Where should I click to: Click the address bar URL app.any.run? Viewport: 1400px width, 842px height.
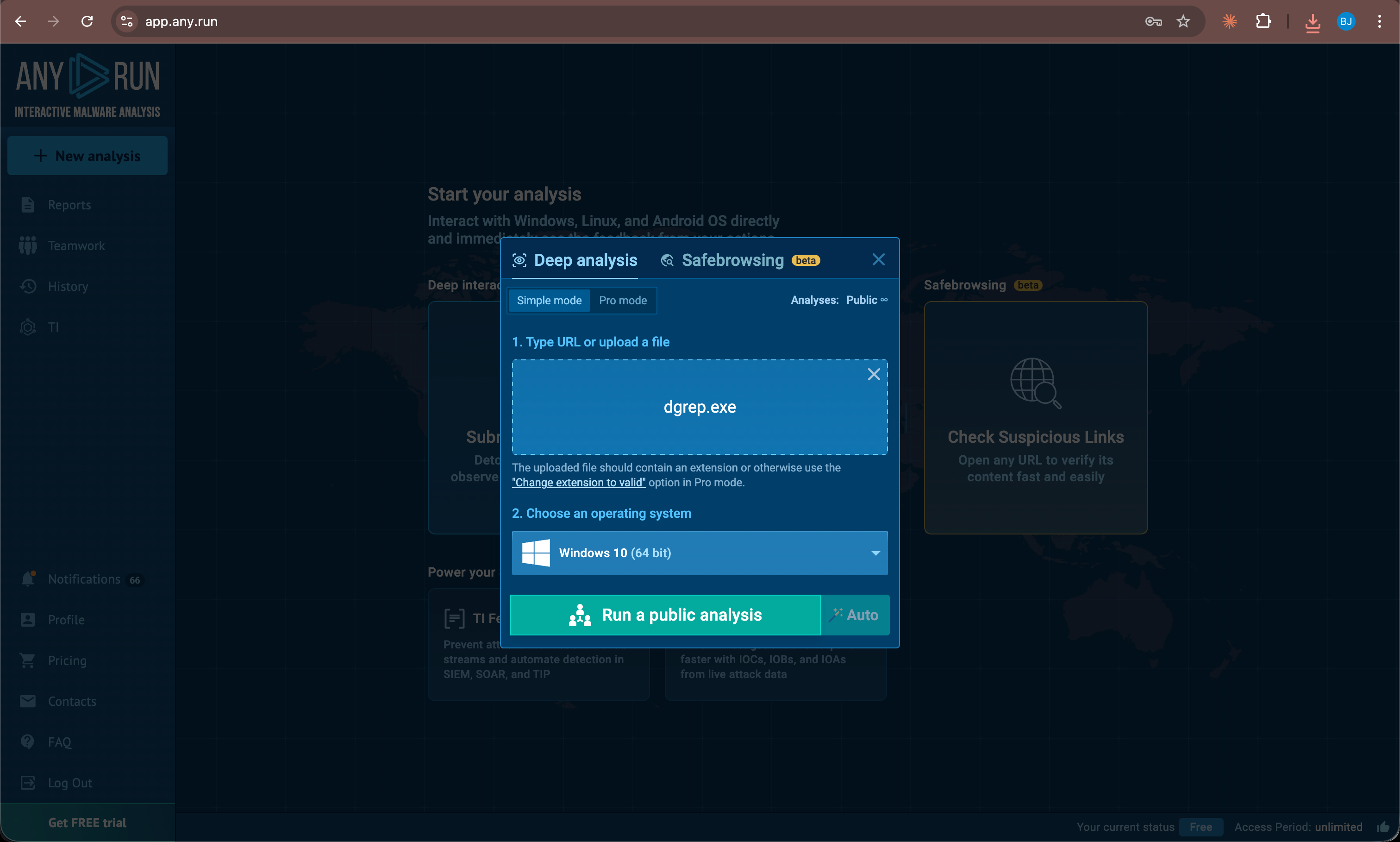(181, 22)
